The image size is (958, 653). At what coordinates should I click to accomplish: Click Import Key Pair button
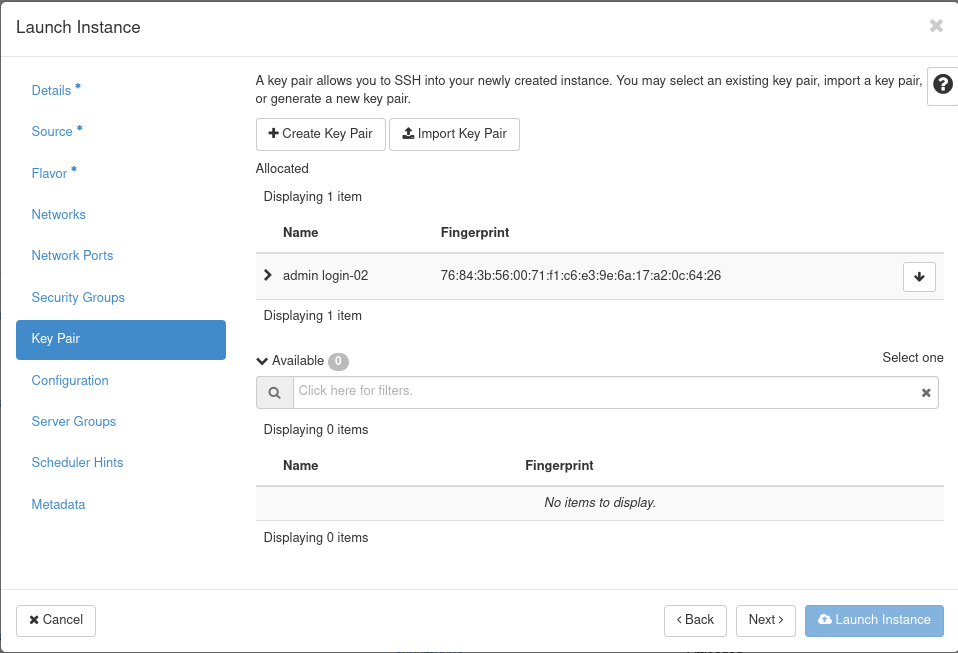click(454, 134)
